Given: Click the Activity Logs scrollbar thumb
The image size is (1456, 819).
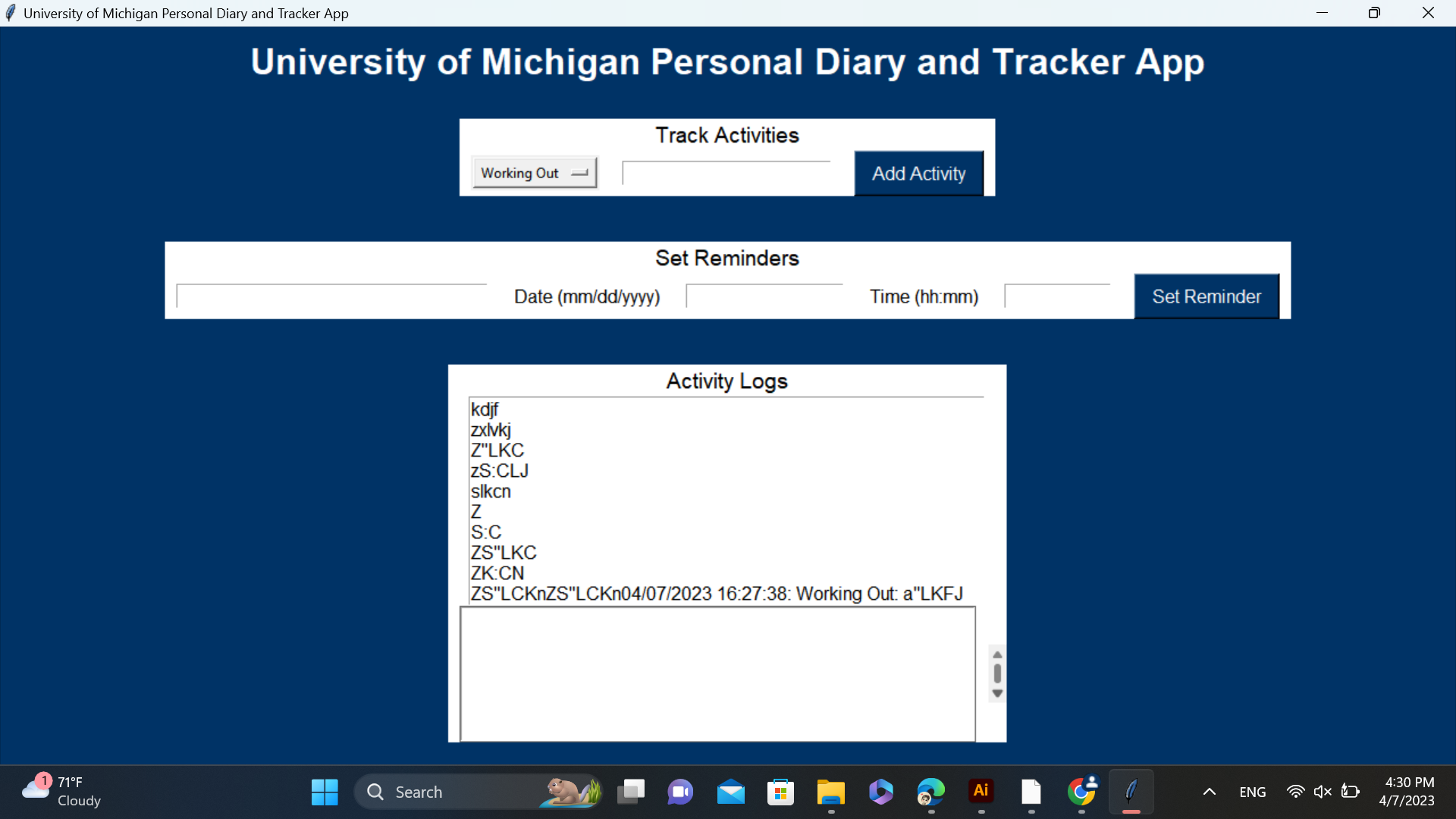Looking at the screenshot, I should point(997,673).
